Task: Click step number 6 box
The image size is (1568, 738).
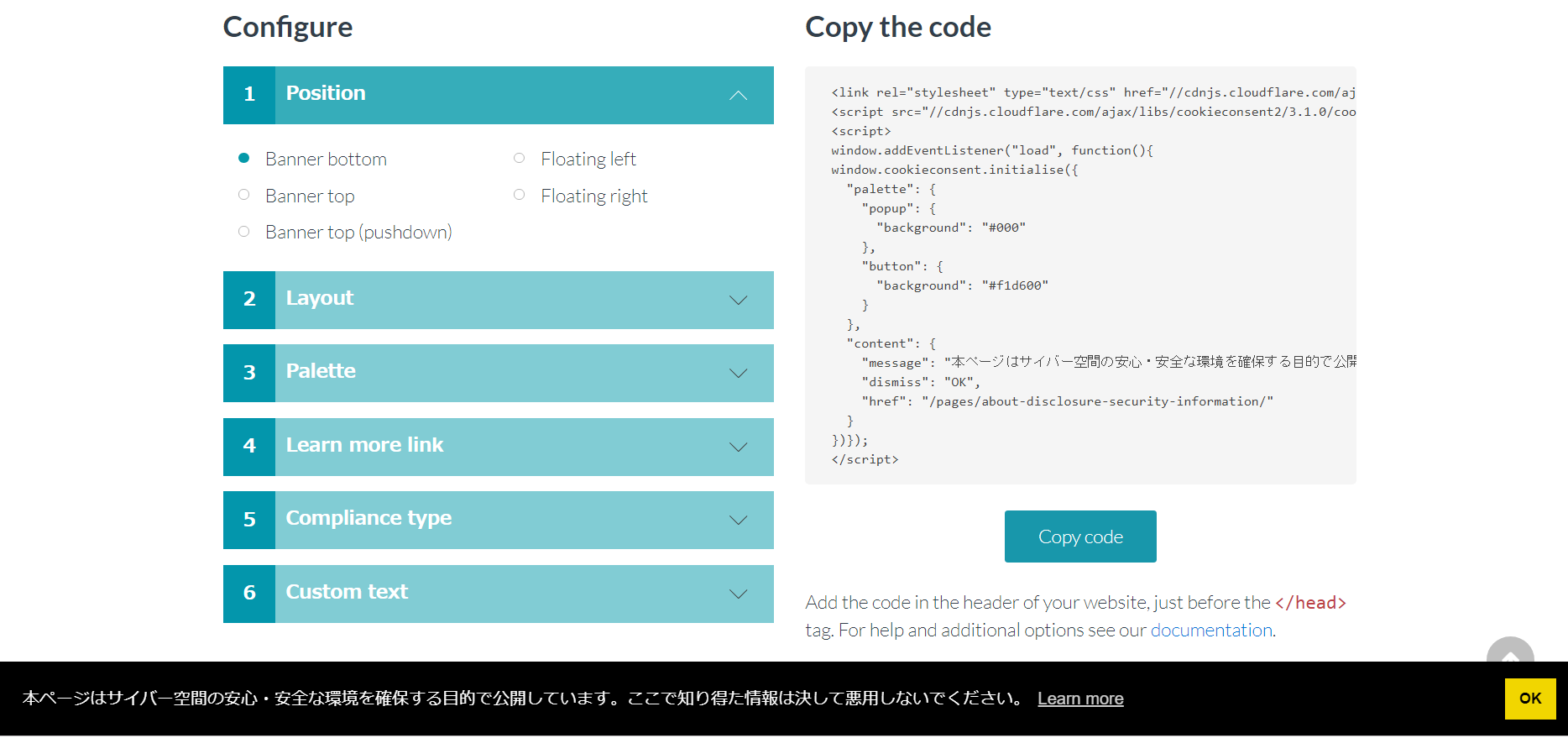Action: tap(249, 594)
